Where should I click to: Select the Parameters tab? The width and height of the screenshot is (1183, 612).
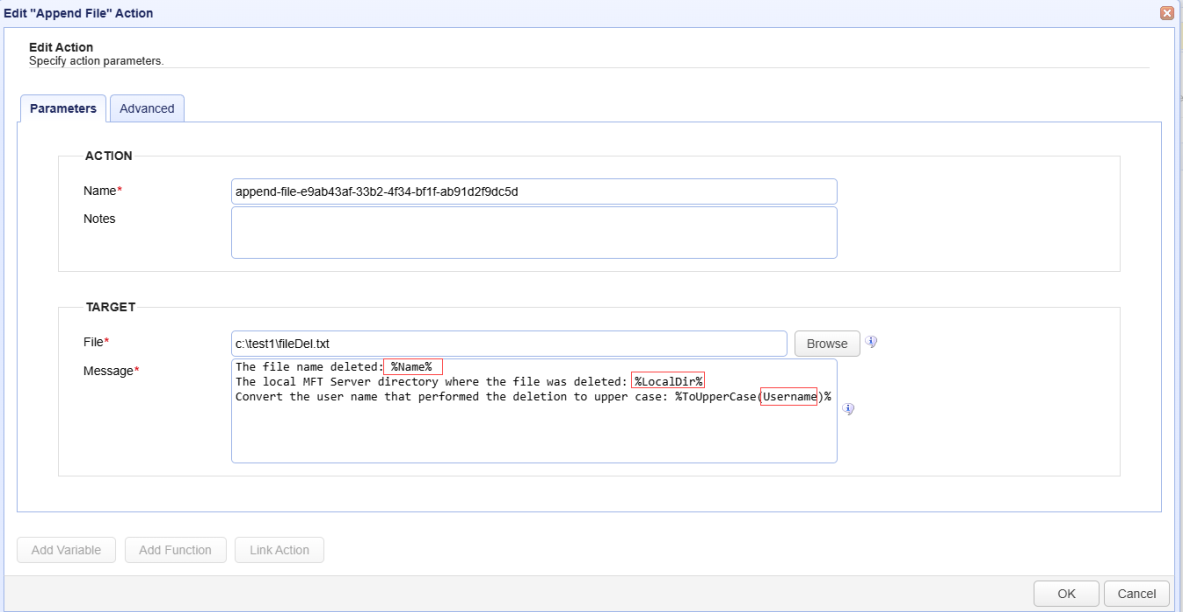pyautogui.click(x=63, y=109)
